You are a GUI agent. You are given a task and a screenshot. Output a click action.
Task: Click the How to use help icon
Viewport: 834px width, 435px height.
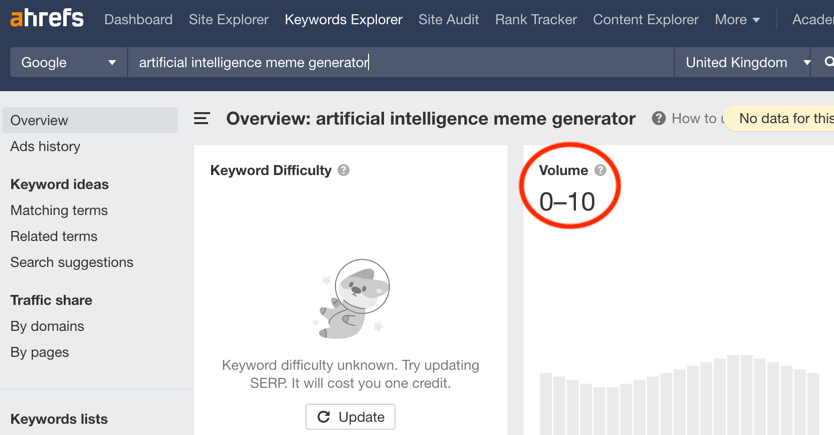(x=658, y=119)
